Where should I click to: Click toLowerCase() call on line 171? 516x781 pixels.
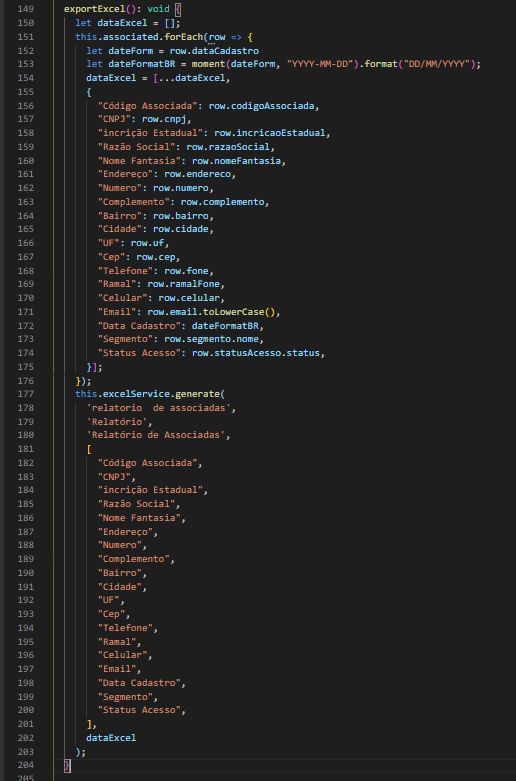click(239, 312)
